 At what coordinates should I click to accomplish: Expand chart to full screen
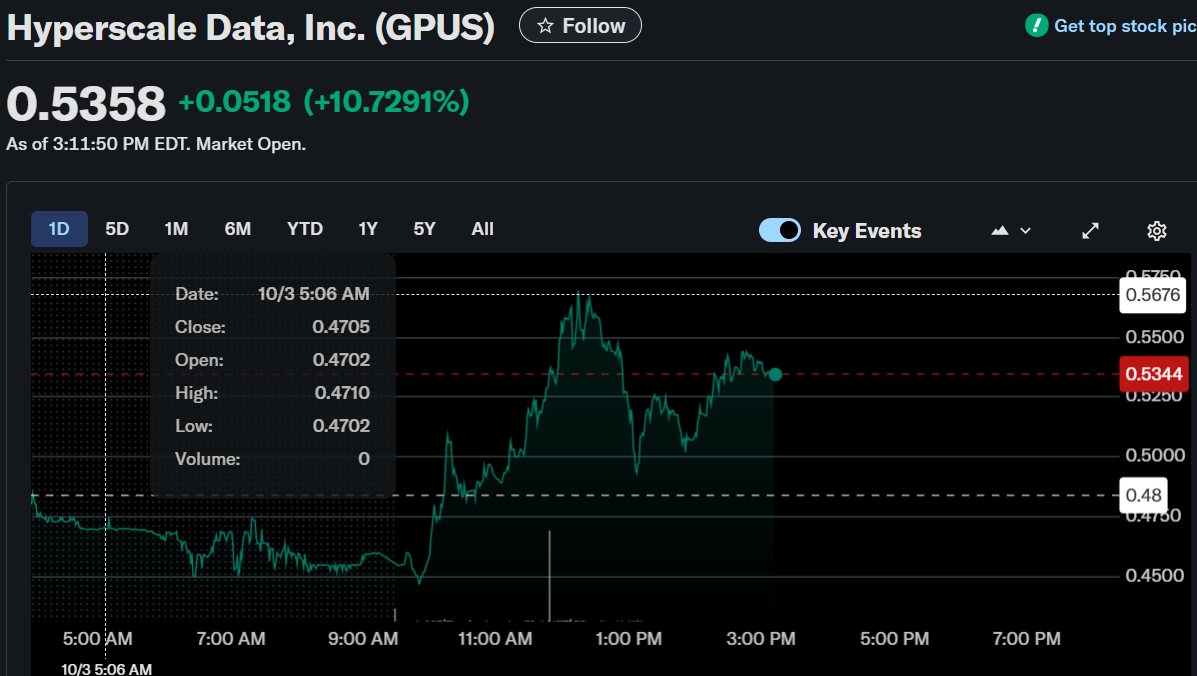[x=1091, y=231]
